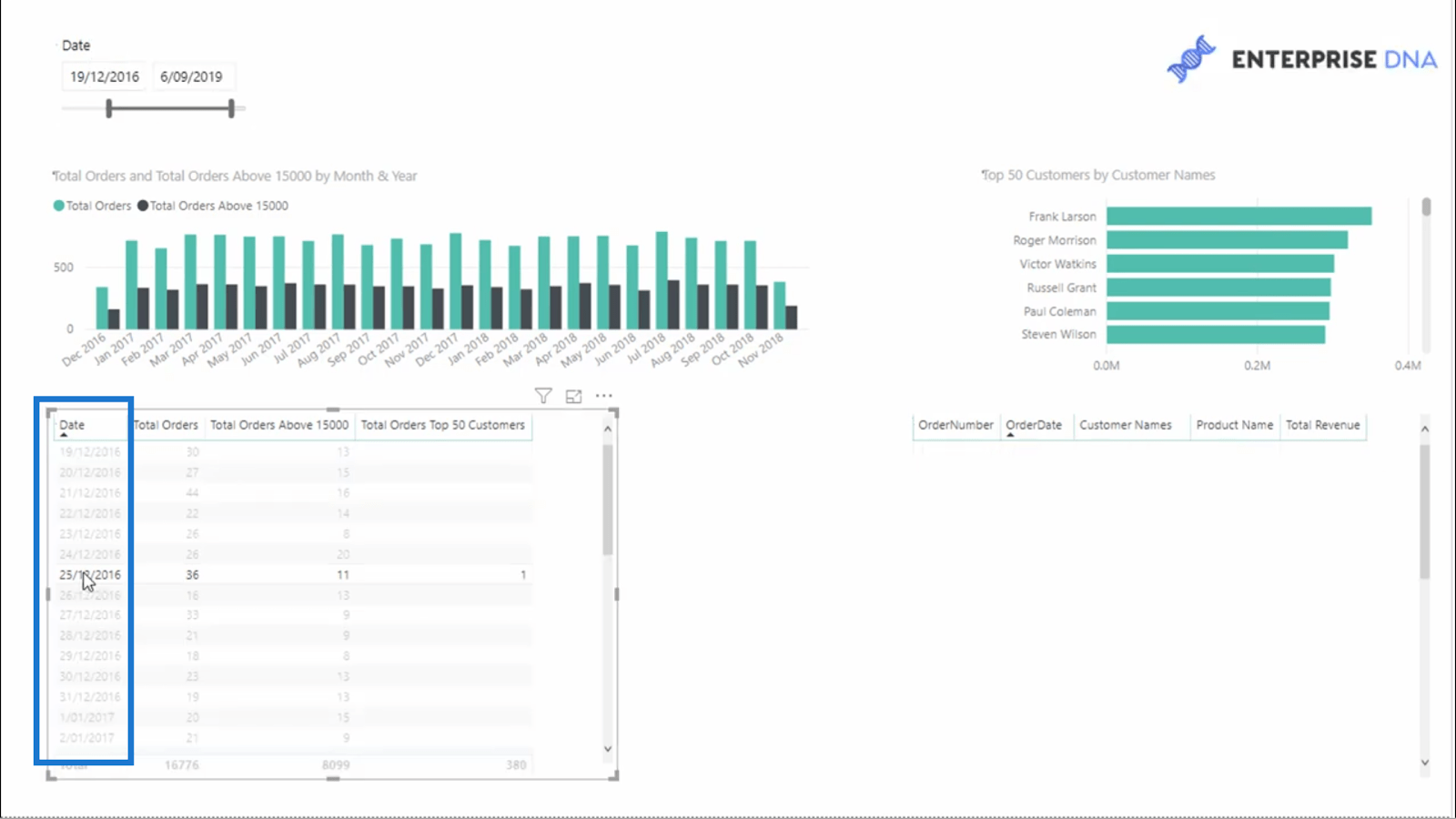1456x819 pixels.
Task: Select the 31/12/2016 table row
Action: point(293,697)
